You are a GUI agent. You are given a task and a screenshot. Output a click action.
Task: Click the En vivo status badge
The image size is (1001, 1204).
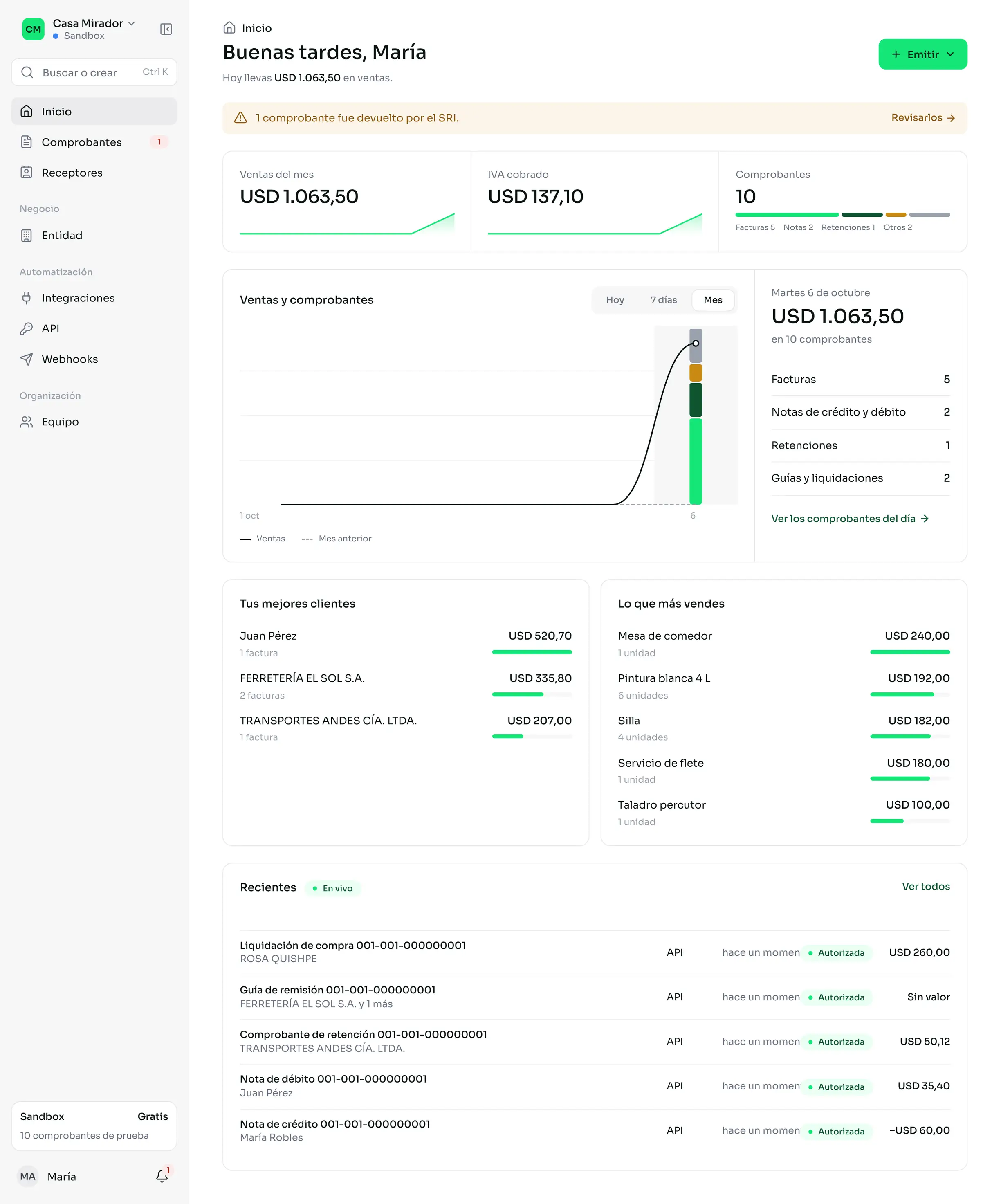pos(332,888)
